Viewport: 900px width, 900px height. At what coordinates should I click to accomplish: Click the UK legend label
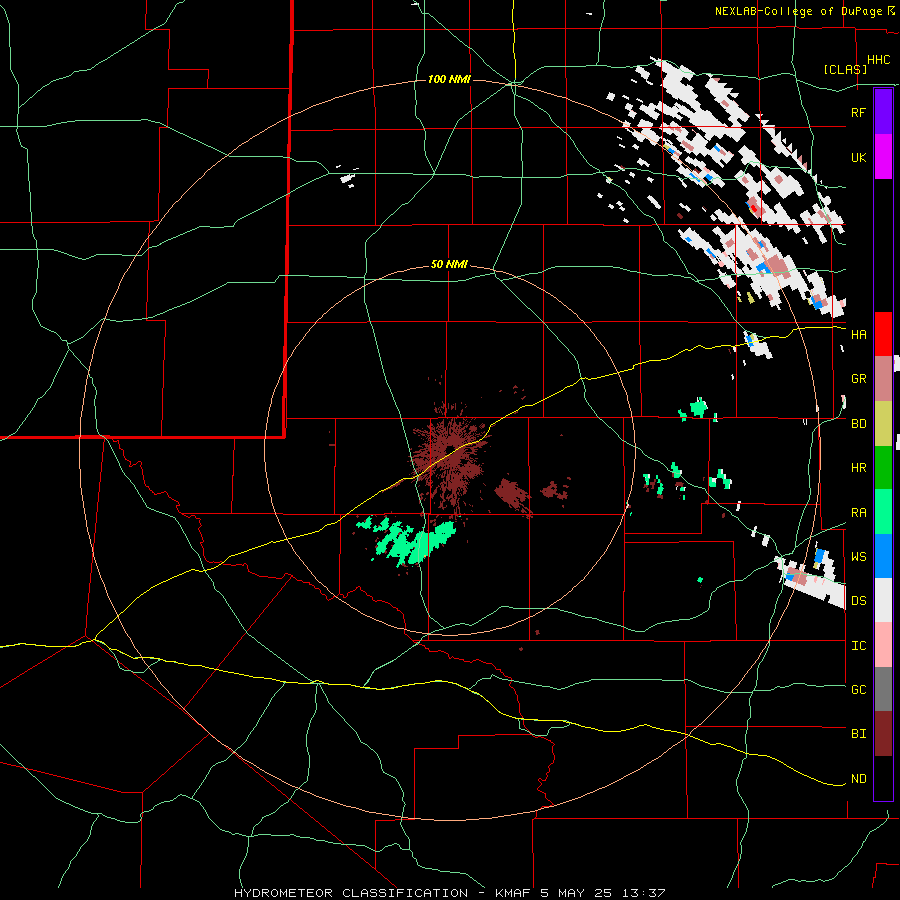point(858,157)
